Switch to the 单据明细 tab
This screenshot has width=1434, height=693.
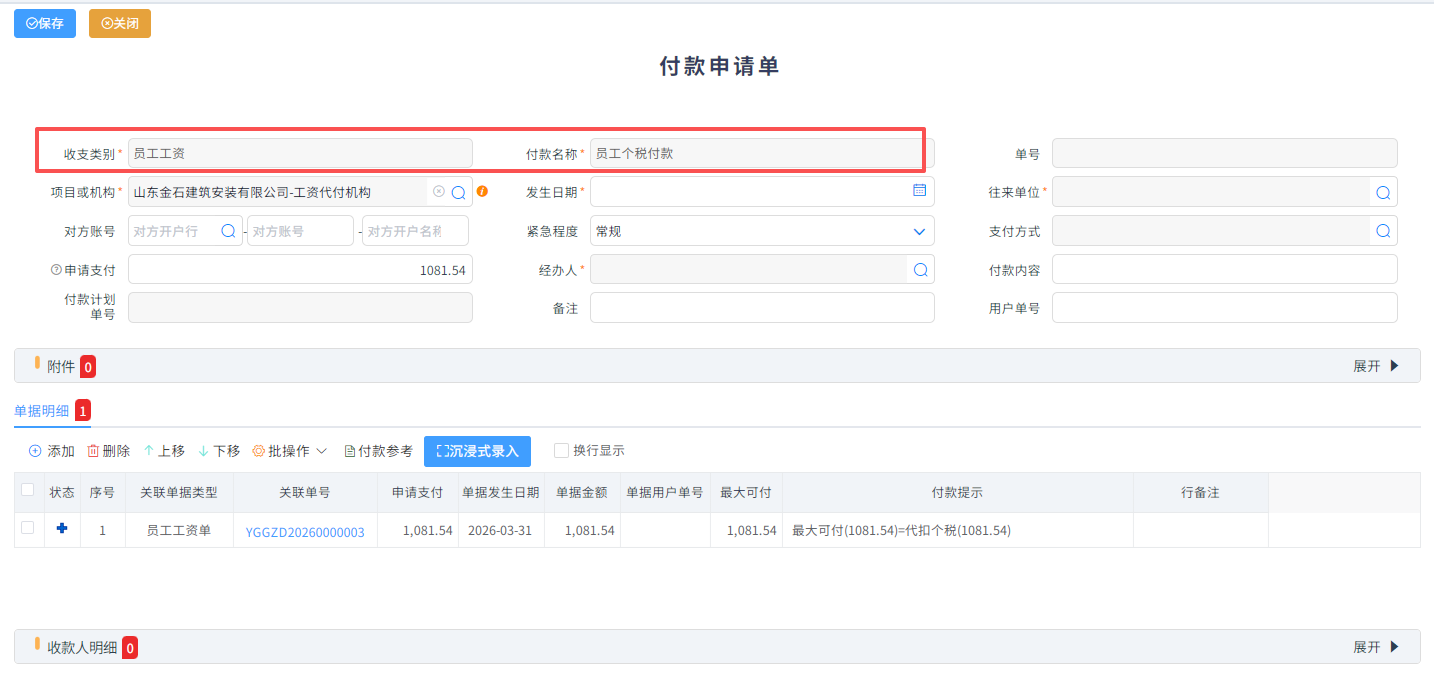point(42,411)
